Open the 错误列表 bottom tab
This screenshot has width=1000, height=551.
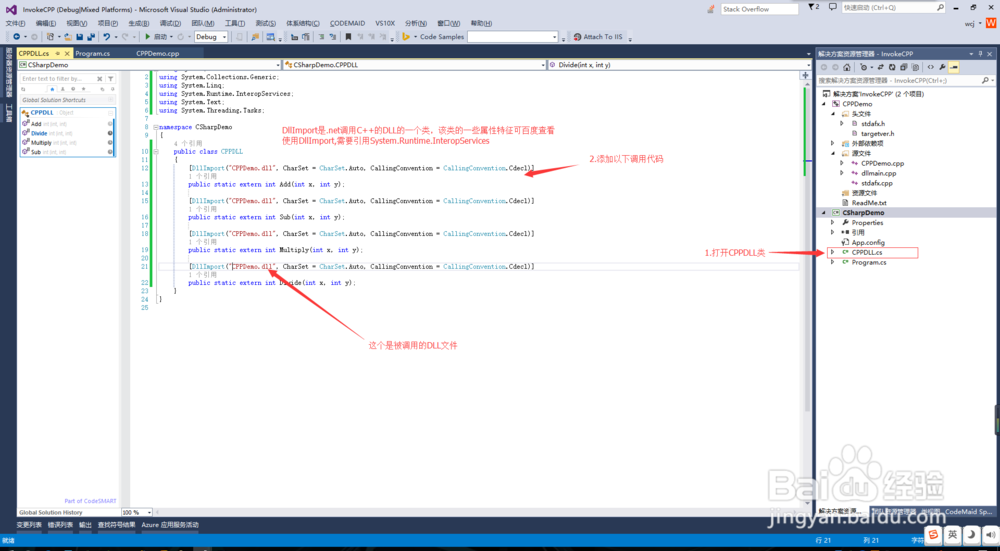pyautogui.click(x=60, y=525)
